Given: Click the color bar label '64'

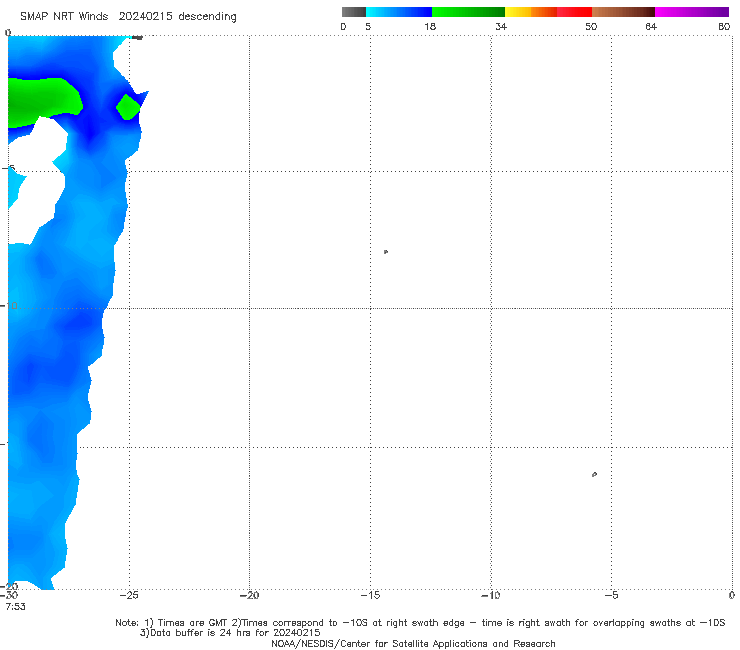Looking at the screenshot, I should point(651,27).
